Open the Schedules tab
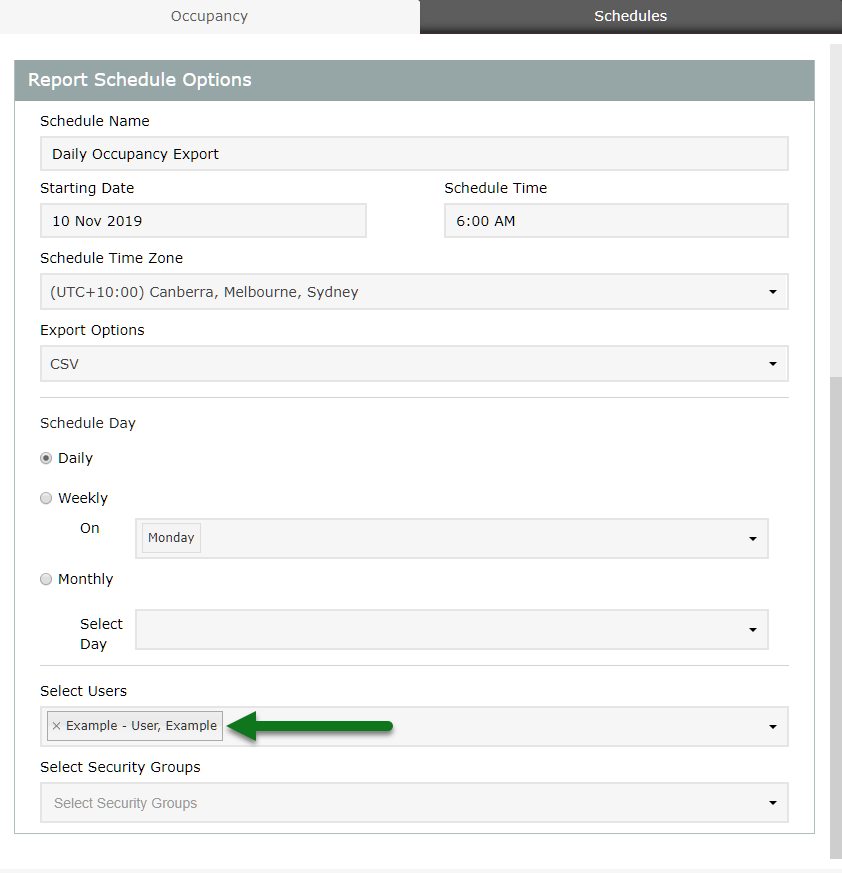Screen dimensions: 842x873 630,17
